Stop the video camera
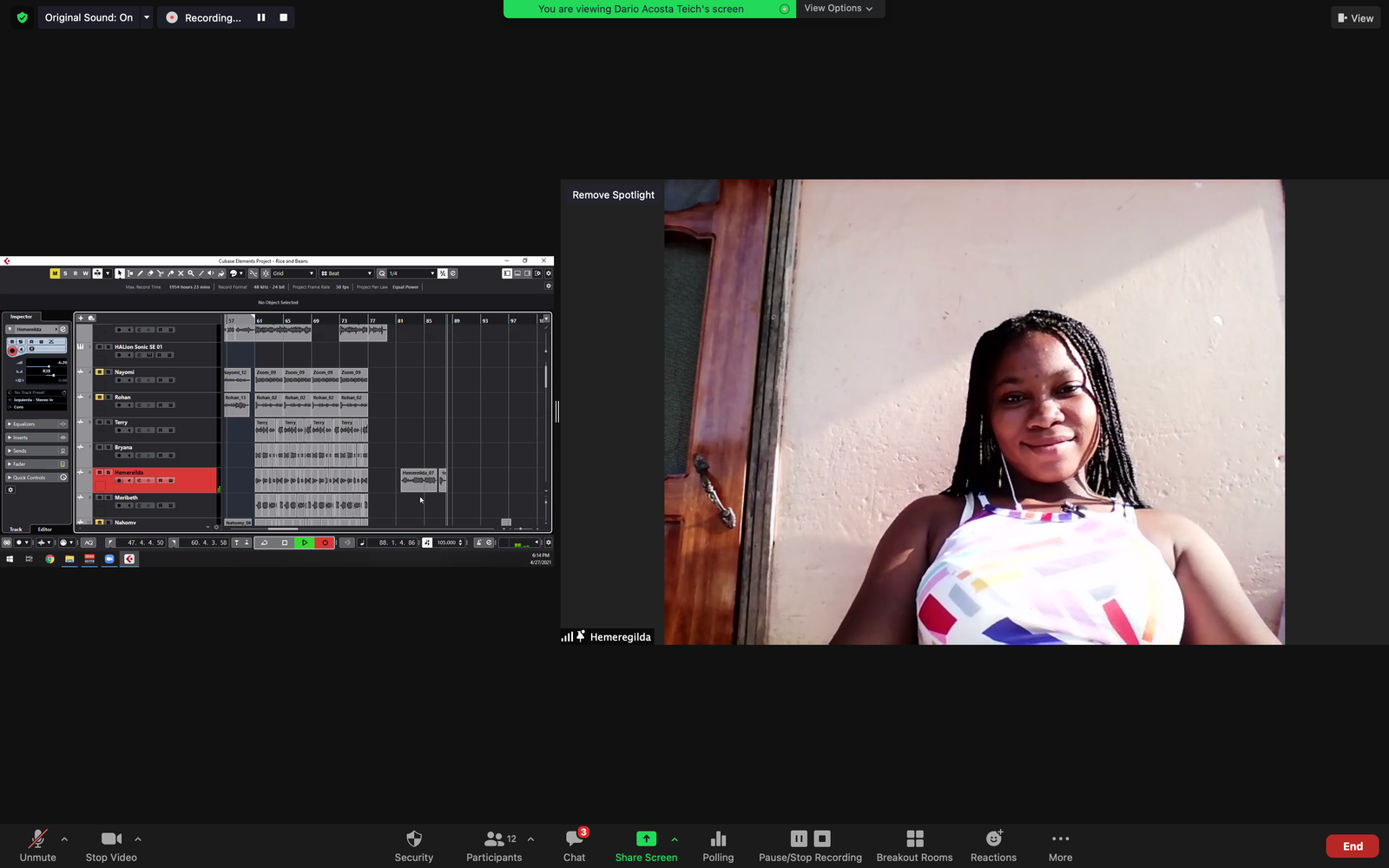 pos(111,838)
